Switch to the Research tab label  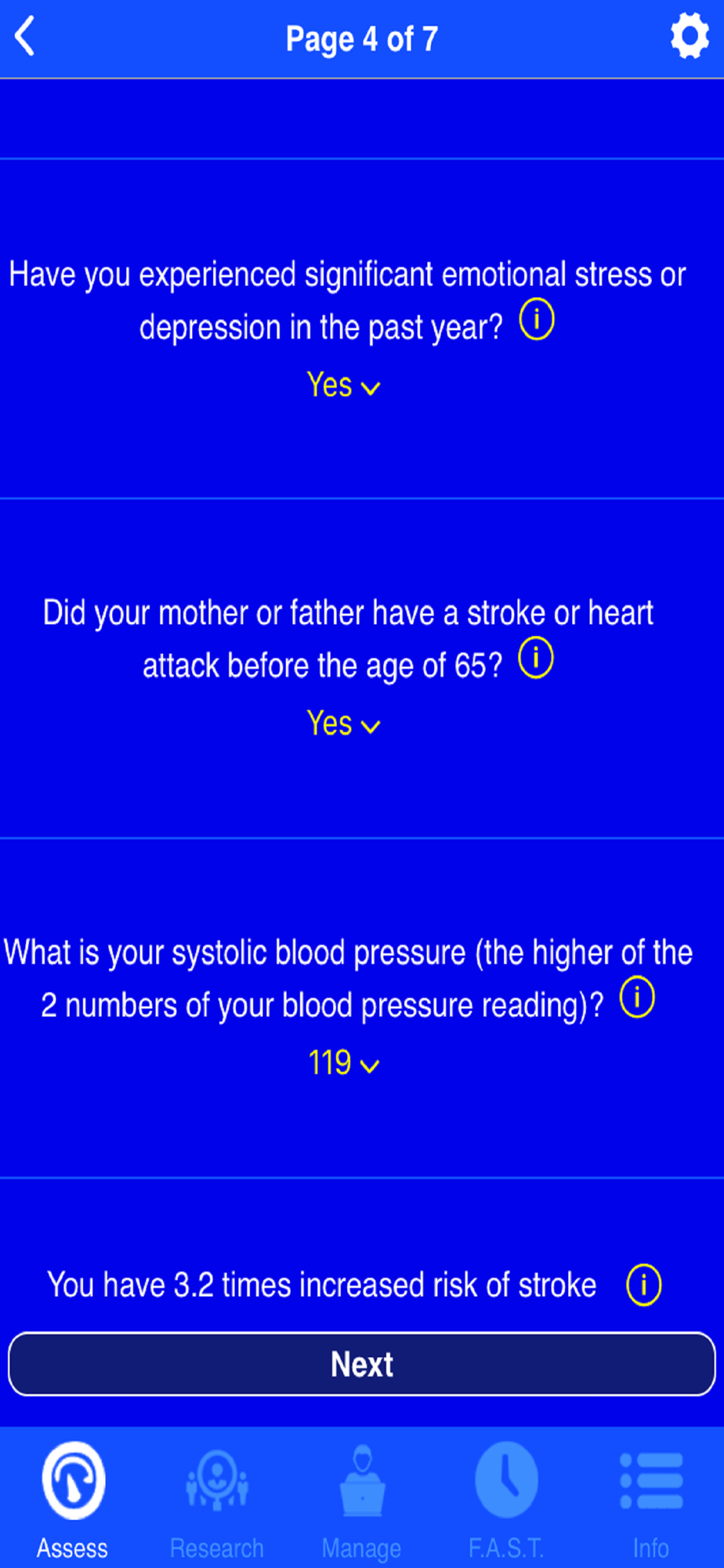pyautogui.click(x=217, y=1548)
